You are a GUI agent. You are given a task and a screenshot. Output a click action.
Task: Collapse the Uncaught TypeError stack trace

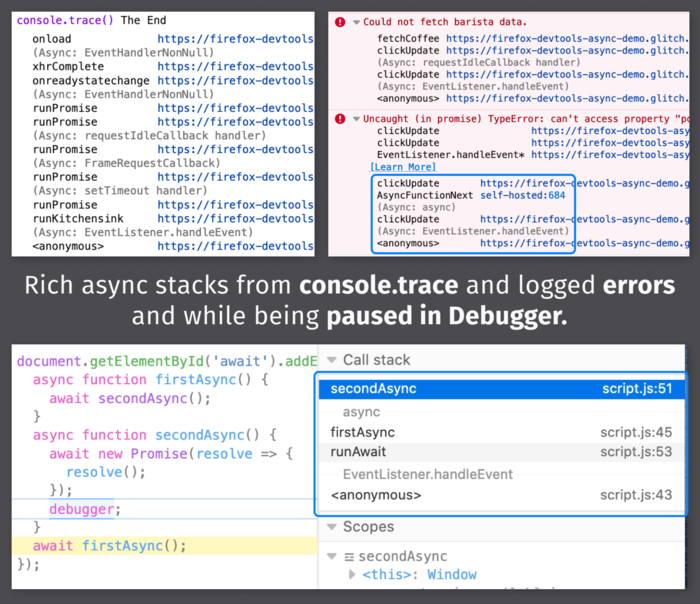coord(355,119)
